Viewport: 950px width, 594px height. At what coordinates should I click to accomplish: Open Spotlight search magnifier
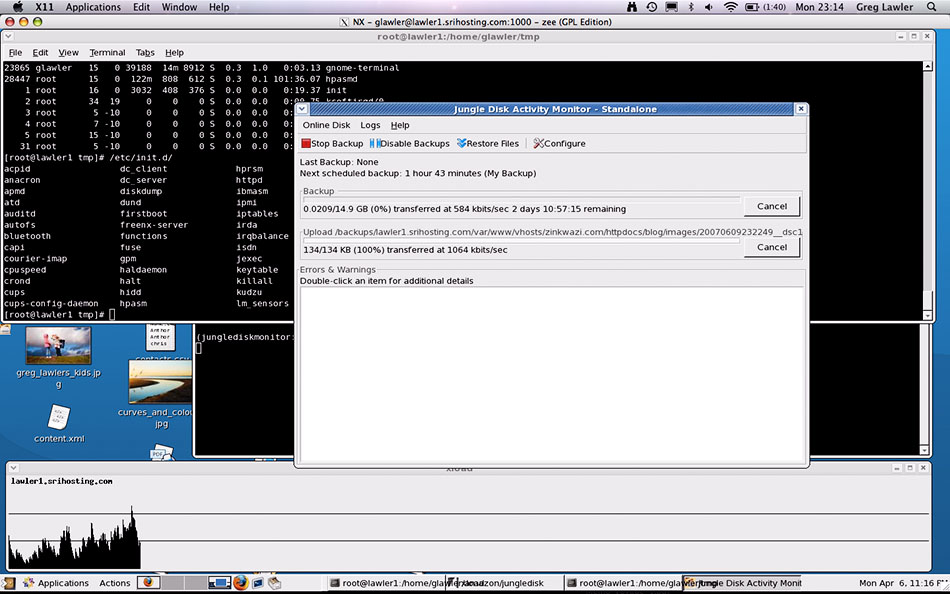click(x=932, y=7)
